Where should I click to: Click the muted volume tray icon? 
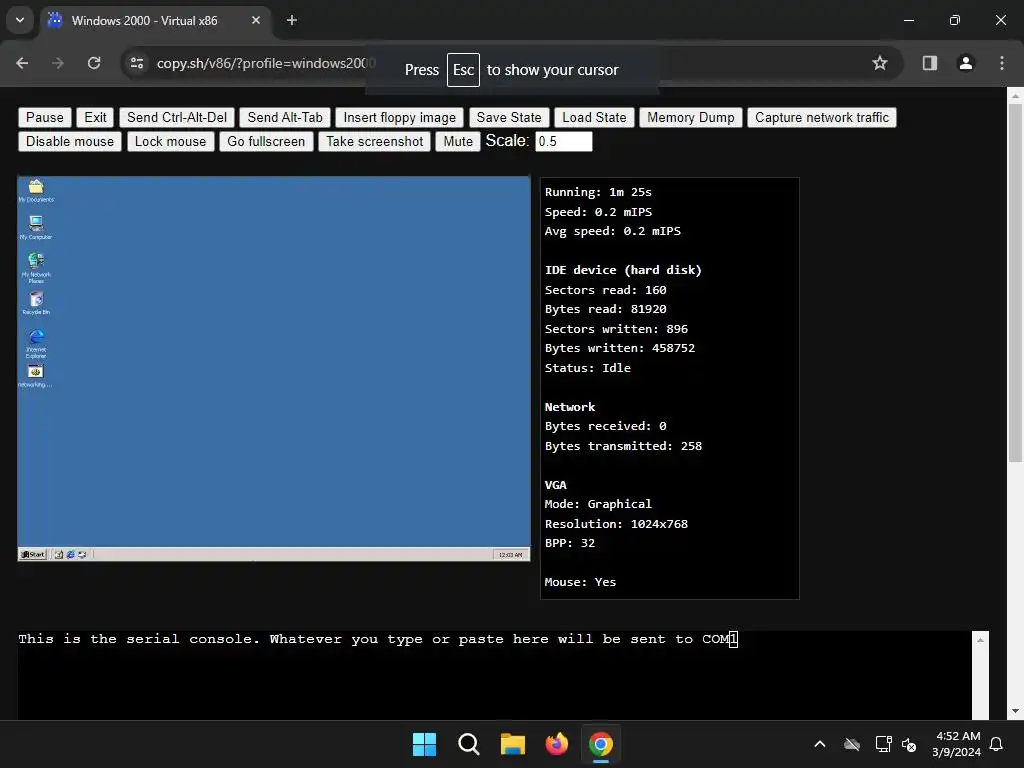point(908,744)
